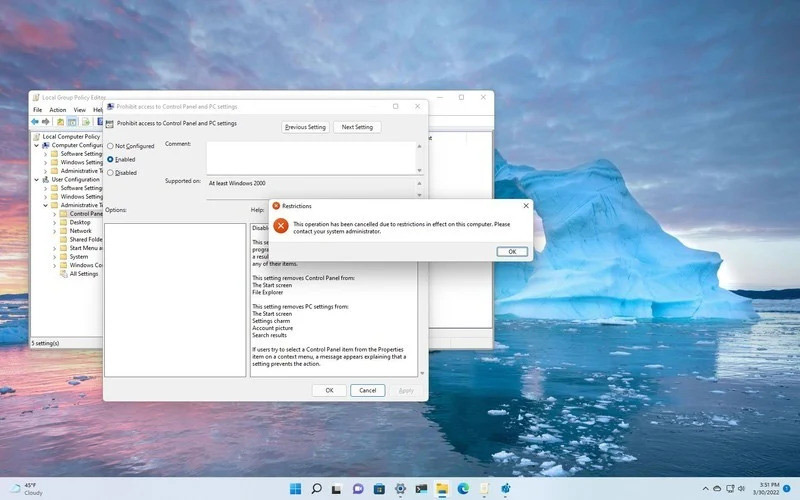Viewport: 800px width, 500px height.
Task: Click the All Settings node icon
Action: point(64,274)
